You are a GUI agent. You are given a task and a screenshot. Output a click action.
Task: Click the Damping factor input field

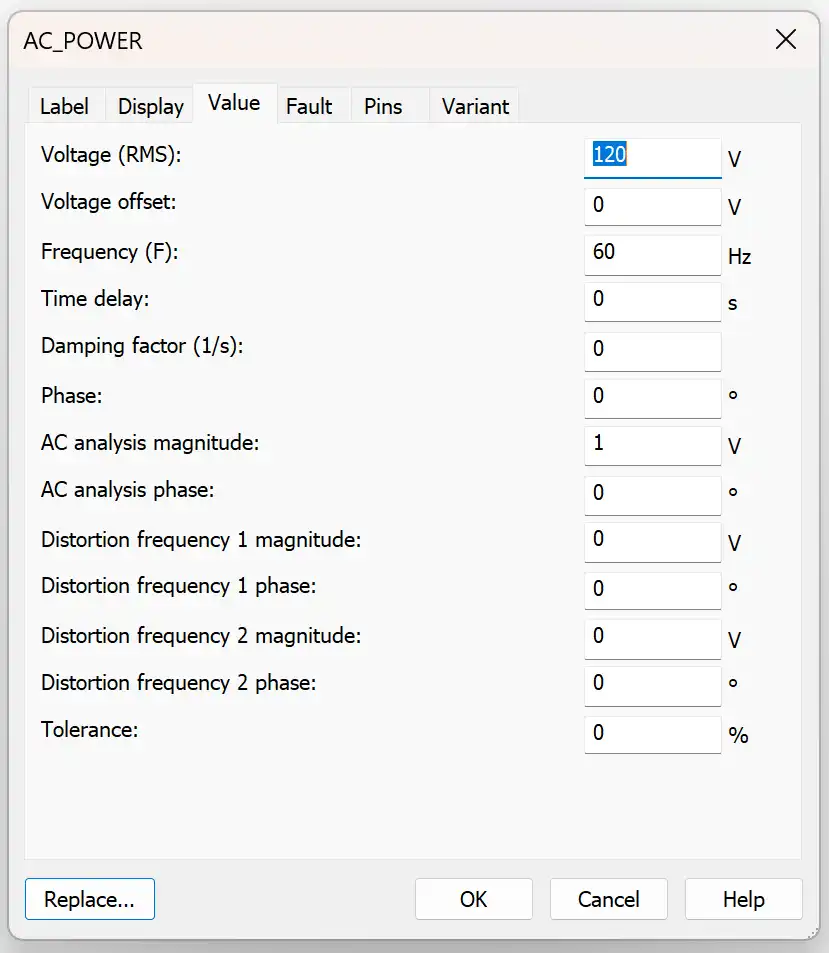(652, 349)
